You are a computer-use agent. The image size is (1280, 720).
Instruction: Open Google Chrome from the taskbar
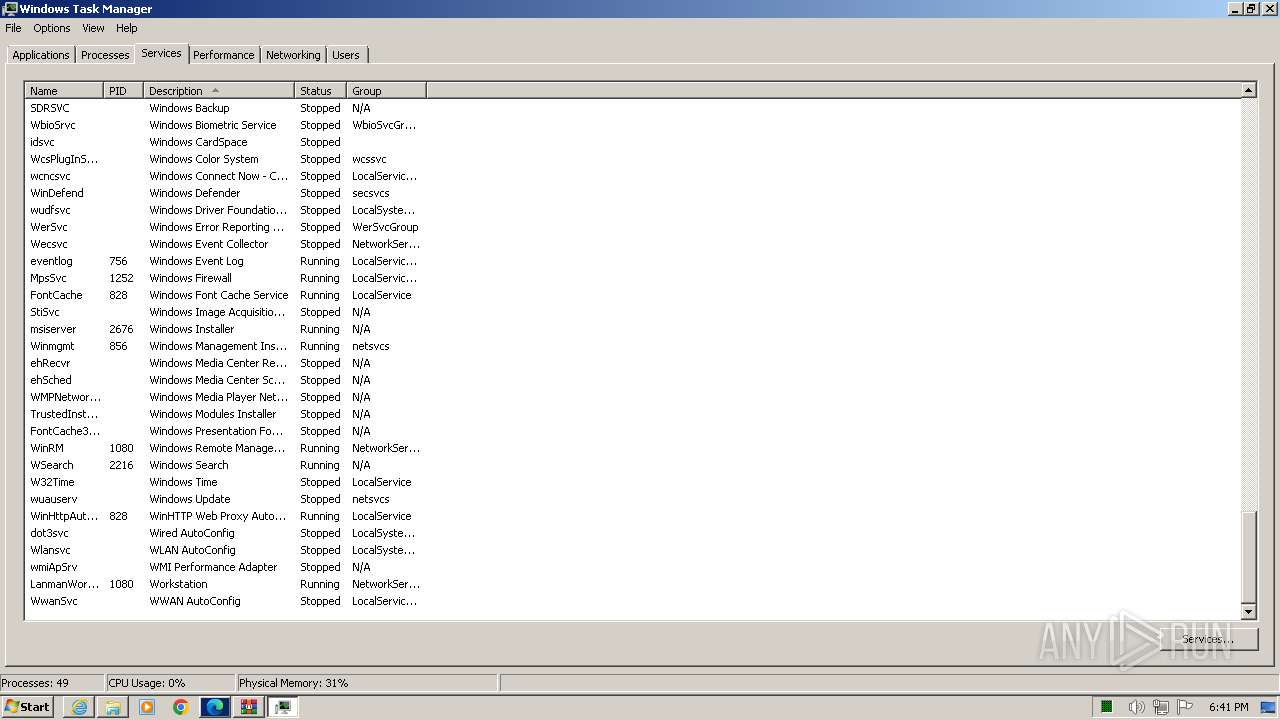[x=181, y=707]
